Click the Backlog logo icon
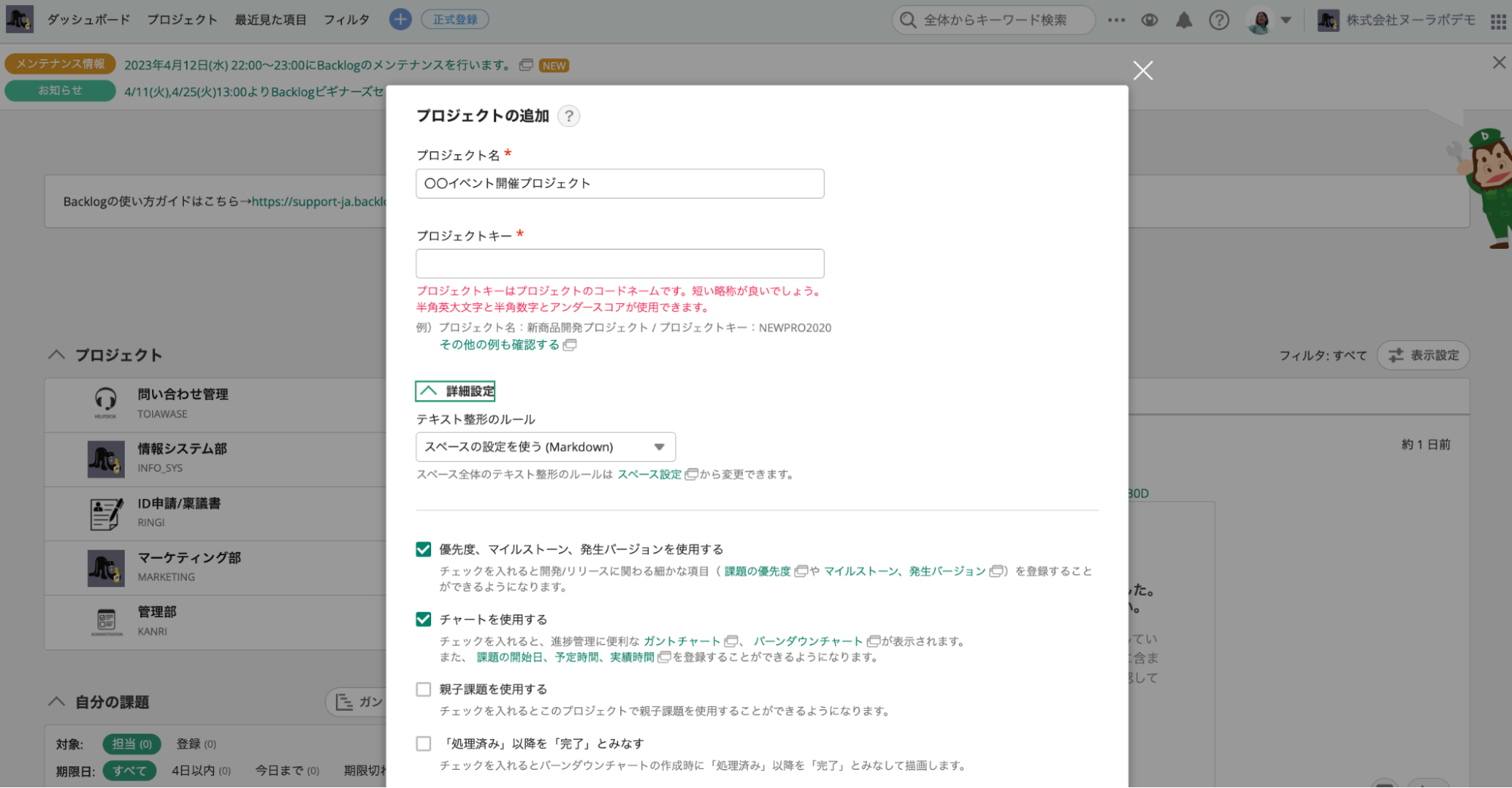Viewport: 1512px width, 788px height. (x=20, y=20)
